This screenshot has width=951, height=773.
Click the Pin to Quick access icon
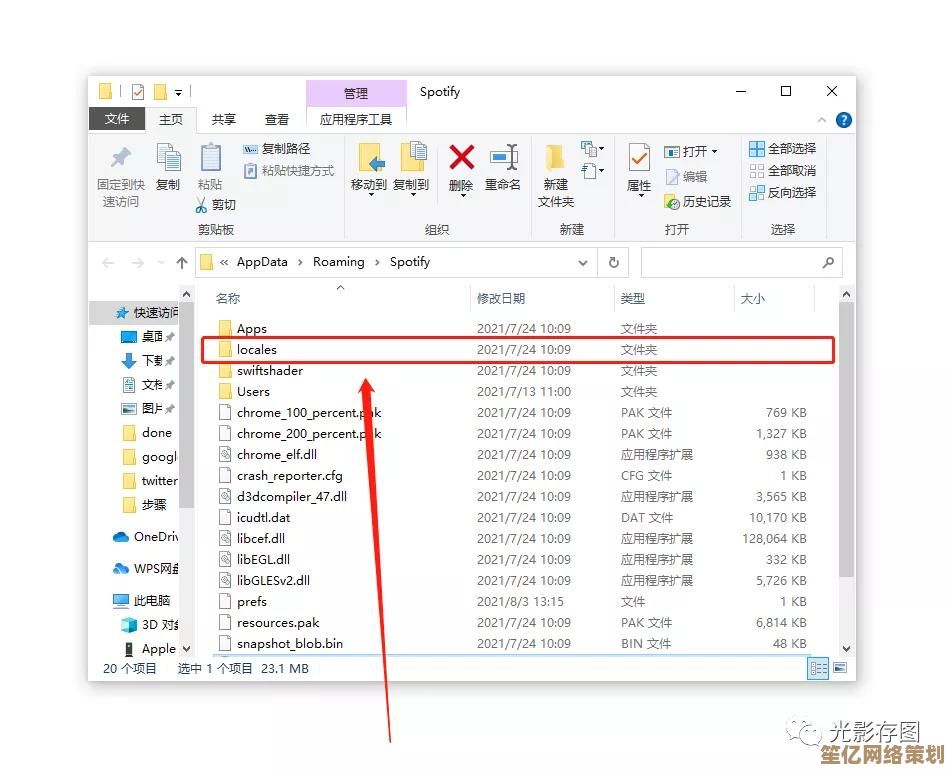click(121, 158)
